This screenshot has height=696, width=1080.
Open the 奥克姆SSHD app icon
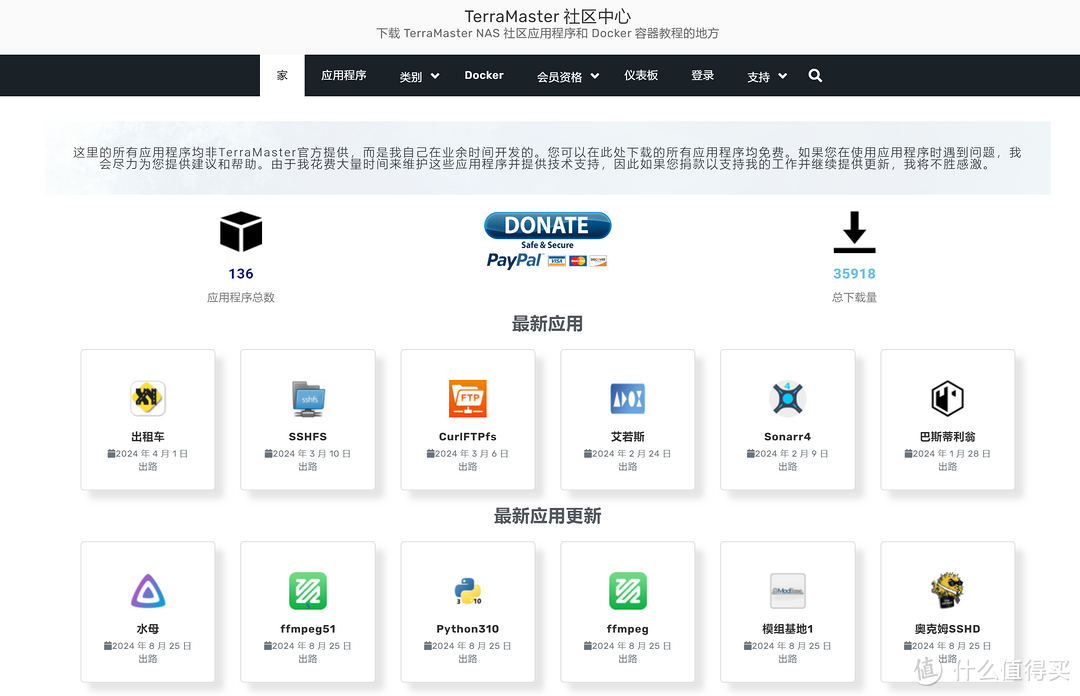coord(947,590)
